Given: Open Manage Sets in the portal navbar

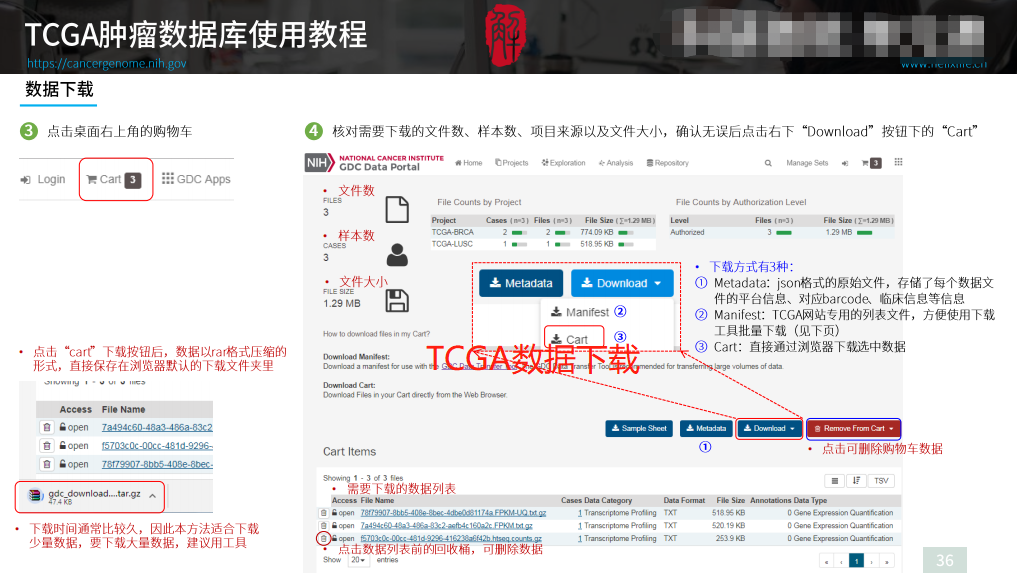Looking at the screenshot, I should pyautogui.click(x=807, y=163).
